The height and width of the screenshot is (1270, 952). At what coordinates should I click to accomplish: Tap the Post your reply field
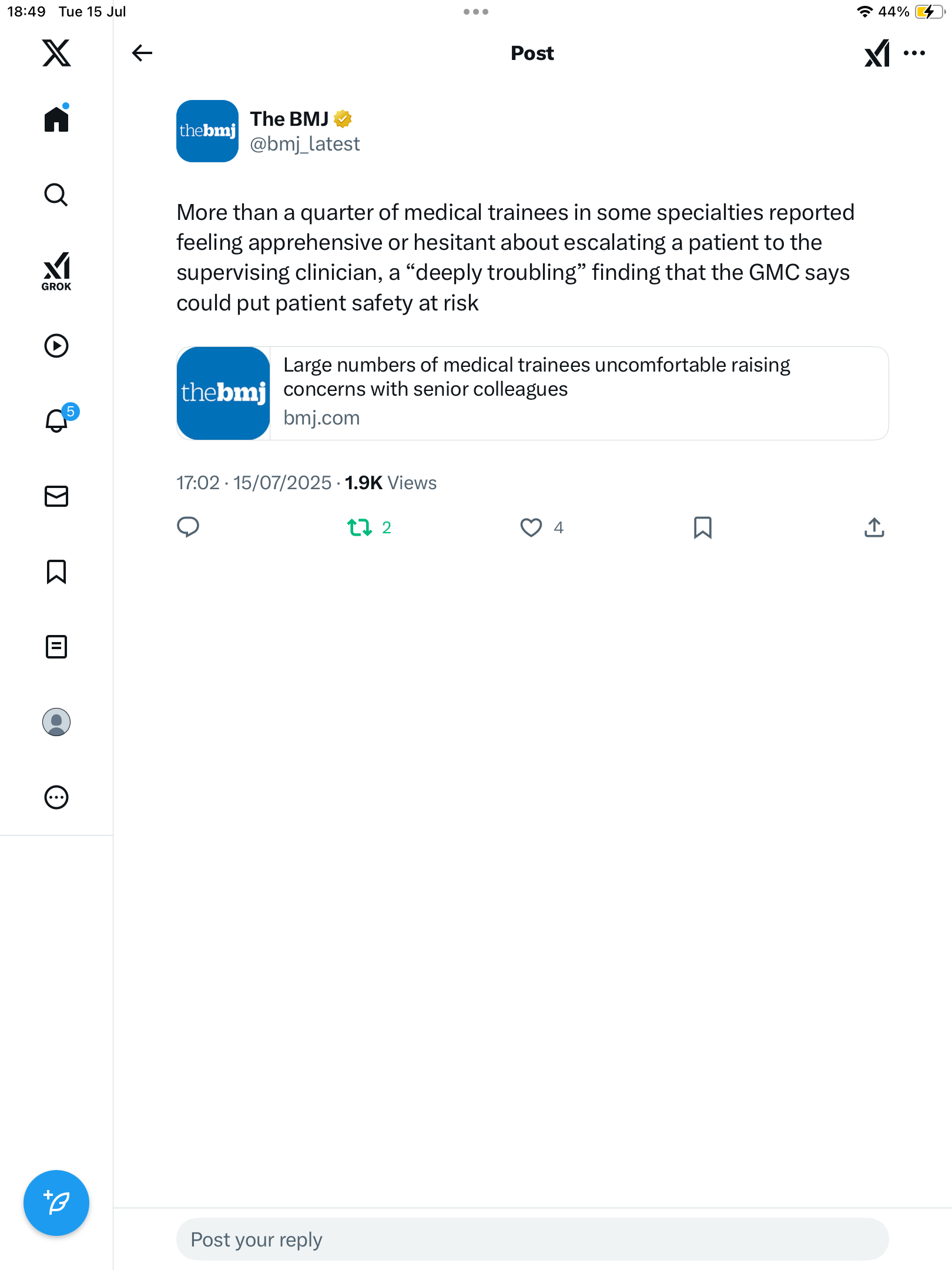(x=532, y=1239)
